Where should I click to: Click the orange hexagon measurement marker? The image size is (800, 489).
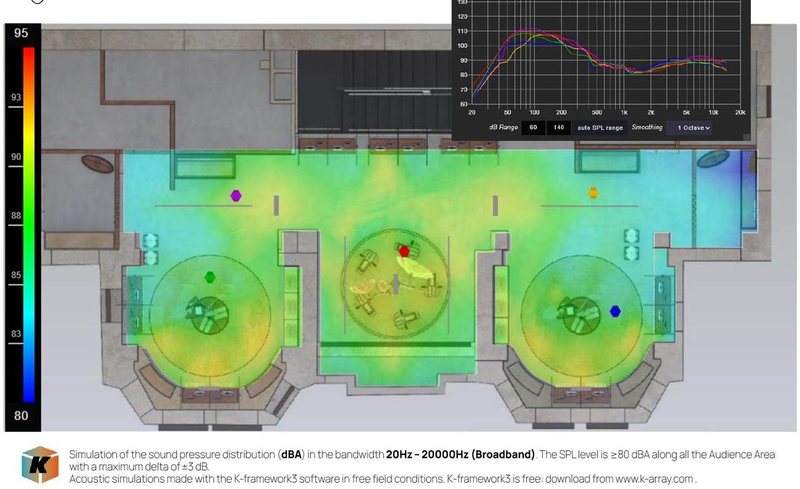tap(593, 193)
